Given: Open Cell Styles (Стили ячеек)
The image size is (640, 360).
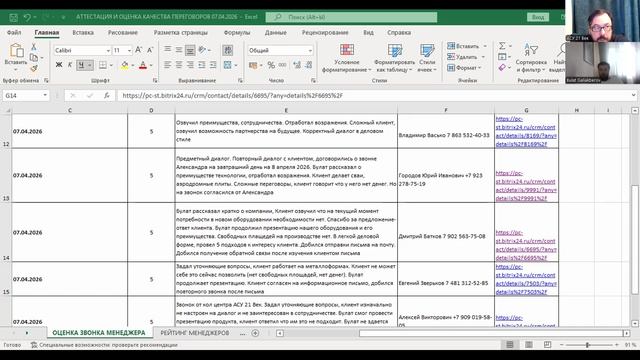Looking at the screenshot, I should (x=427, y=58).
